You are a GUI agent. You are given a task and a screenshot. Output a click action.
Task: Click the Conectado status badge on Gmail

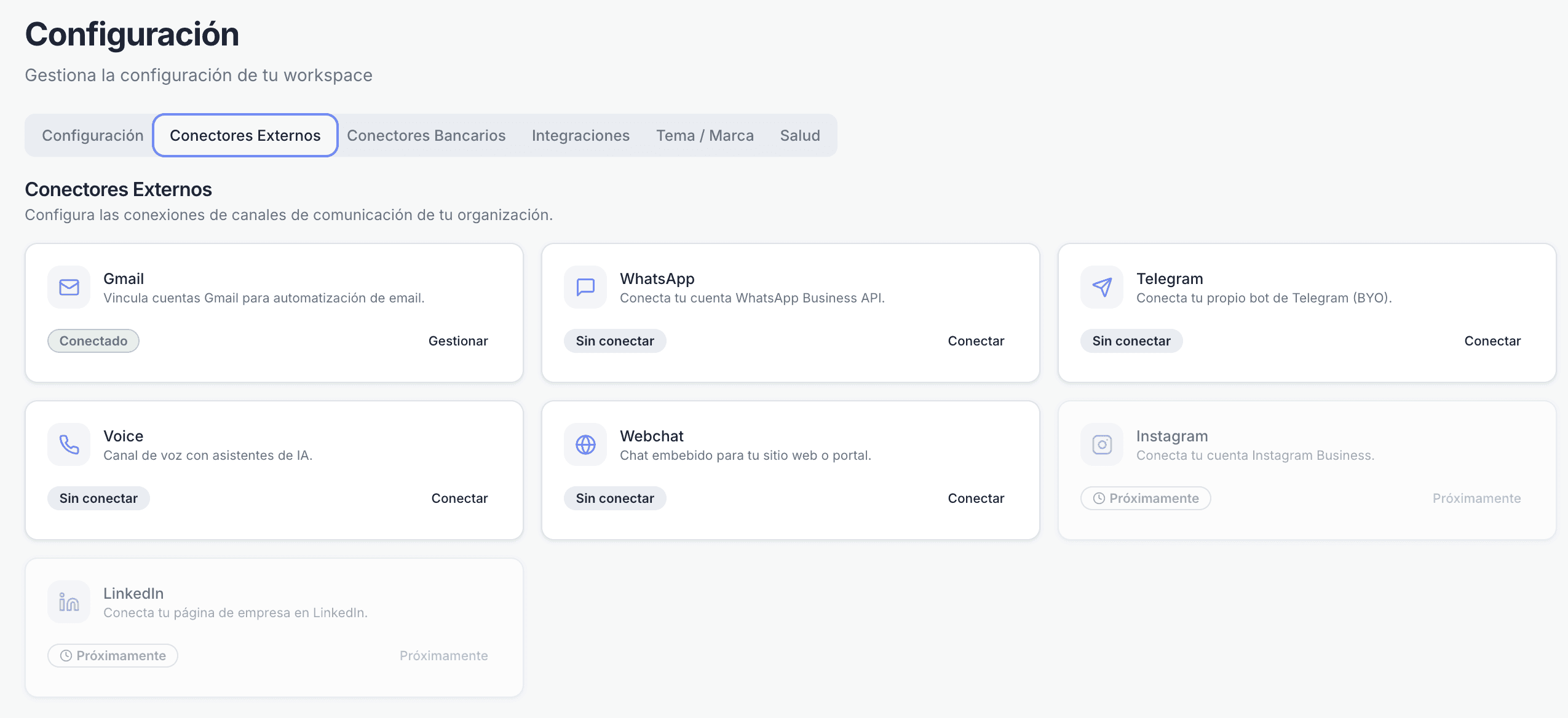[x=93, y=341]
